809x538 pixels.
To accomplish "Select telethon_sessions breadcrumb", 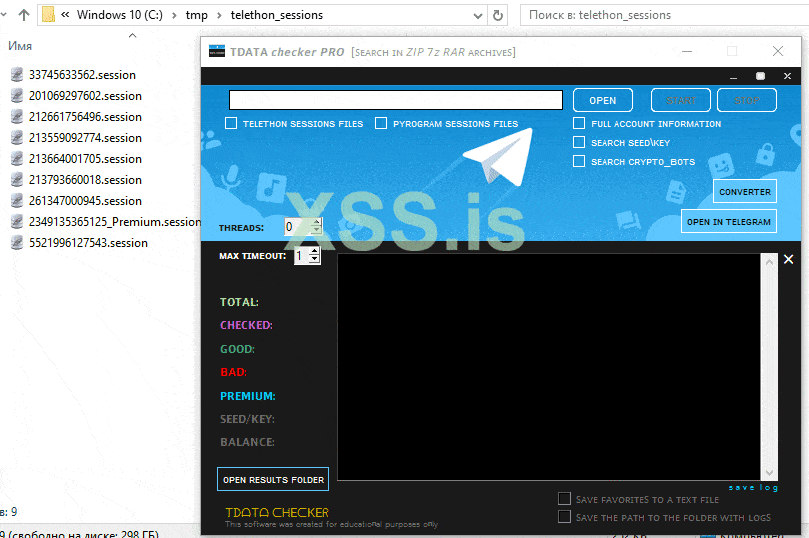I will tap(277, 15).
